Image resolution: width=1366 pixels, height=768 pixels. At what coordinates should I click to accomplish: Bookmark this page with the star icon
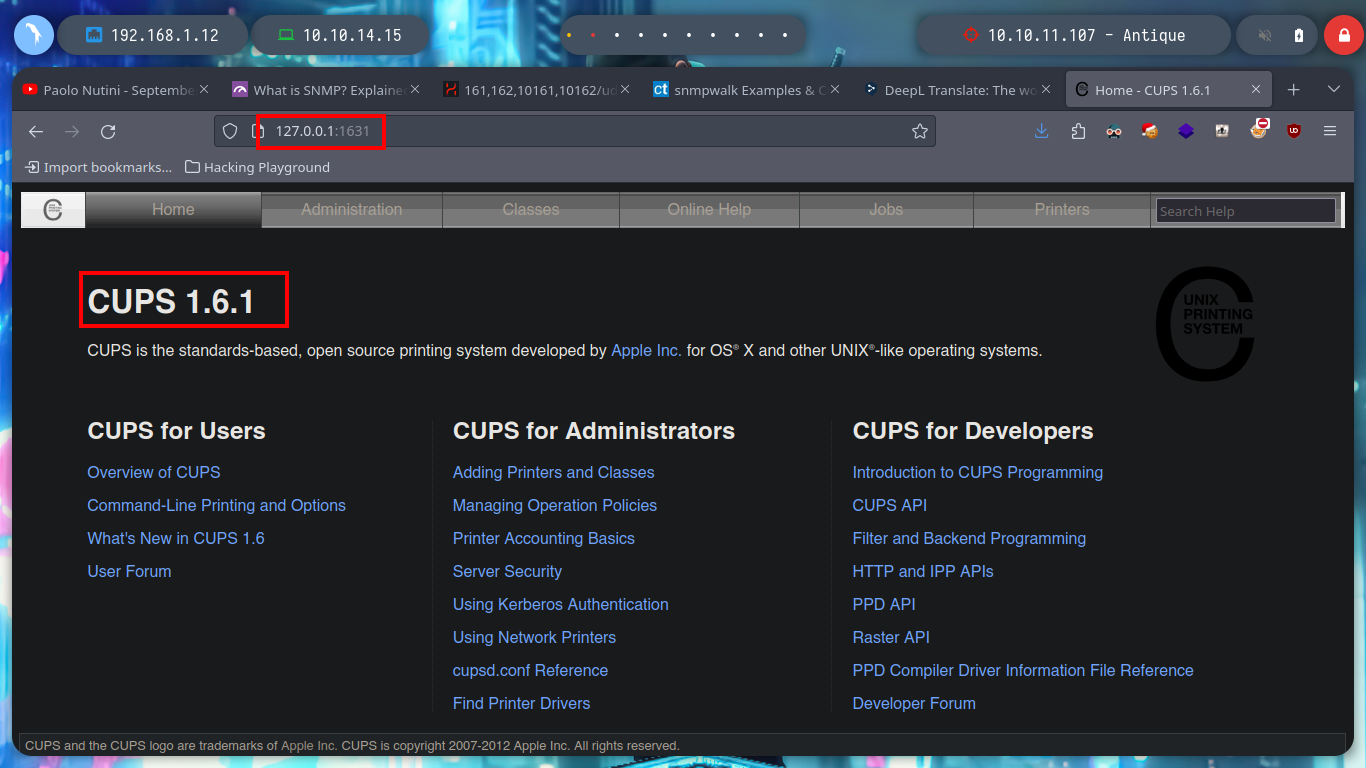(x=919, y=131)
